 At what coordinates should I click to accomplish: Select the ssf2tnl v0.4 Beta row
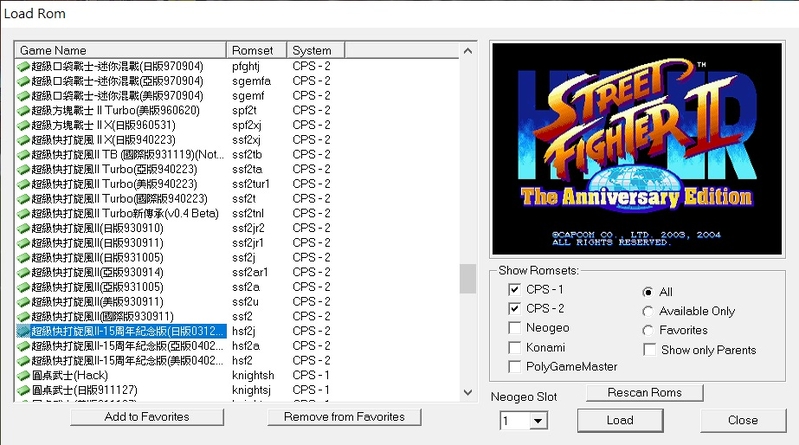(x=237, y=214)
